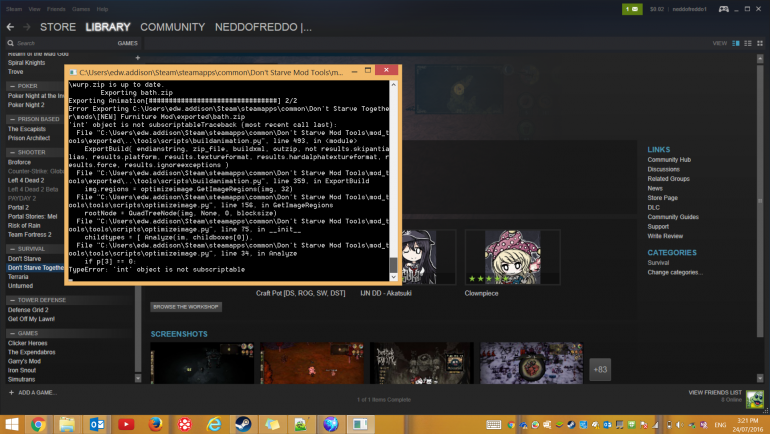Click the forward navigation arrow

(x=27, y=27)
